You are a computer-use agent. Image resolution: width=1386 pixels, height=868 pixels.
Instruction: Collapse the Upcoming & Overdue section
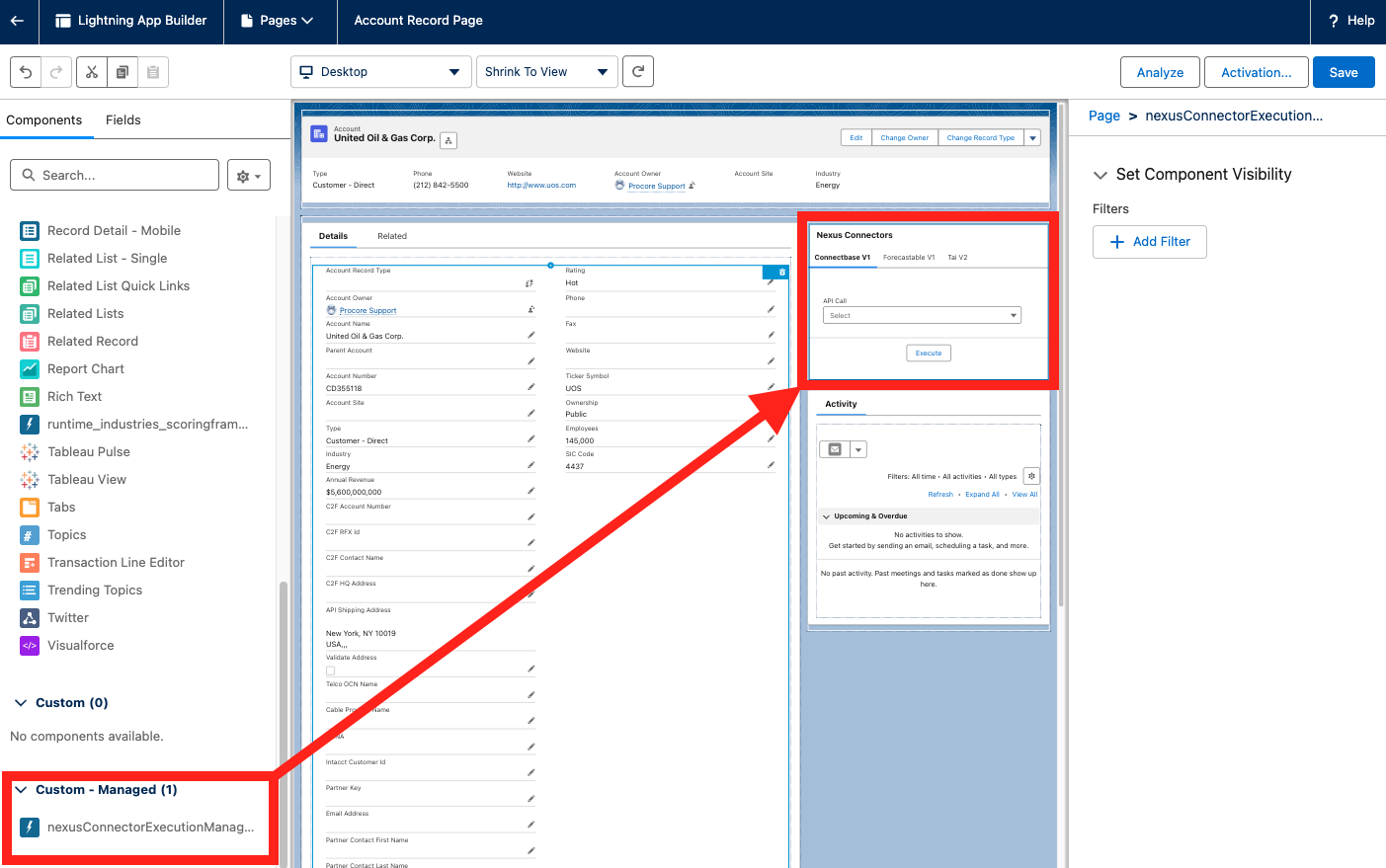coord(827,516)
